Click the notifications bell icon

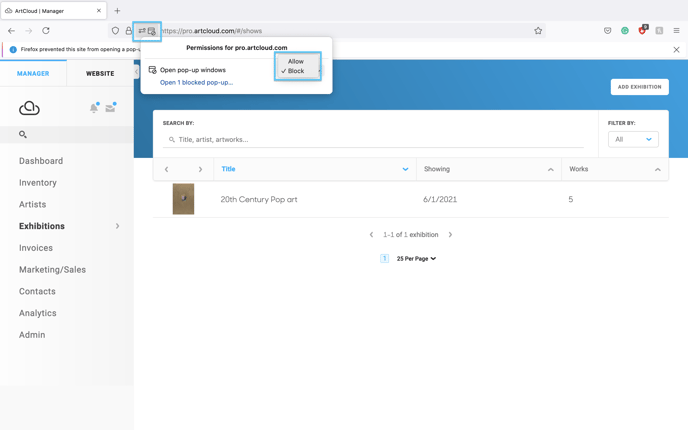[94, 108]
